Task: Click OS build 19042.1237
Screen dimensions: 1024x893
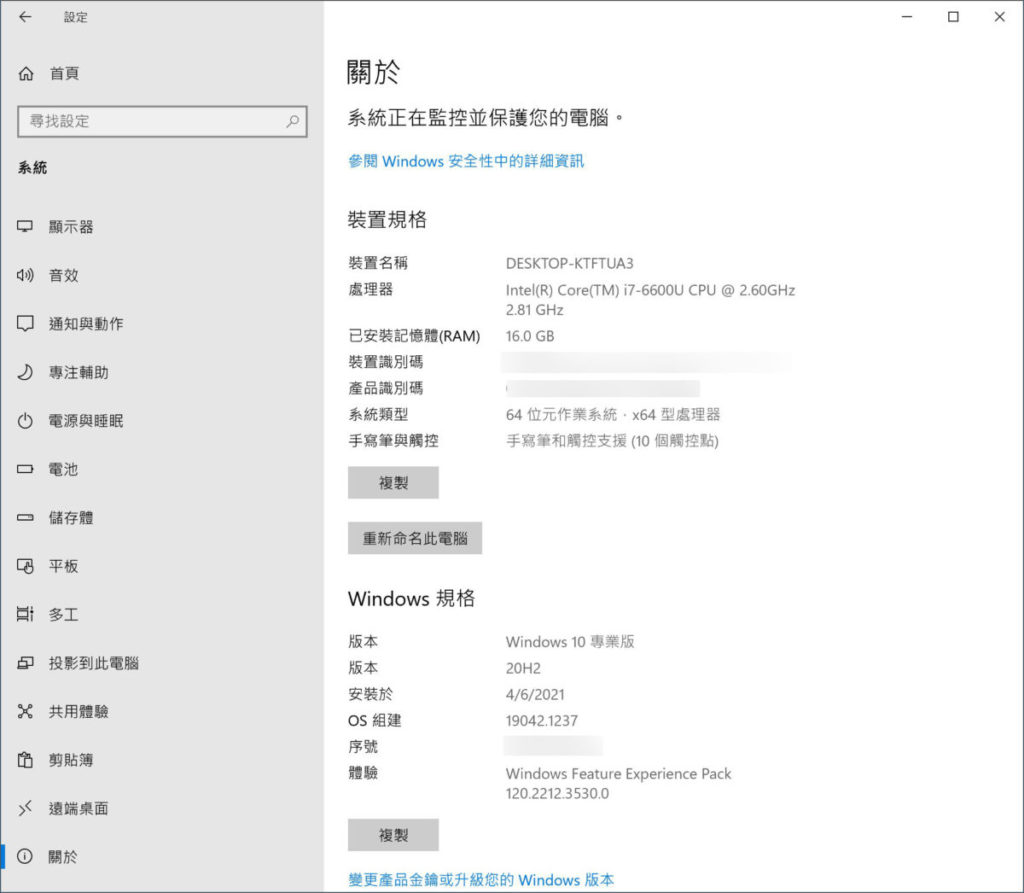Action: (x=541, y=721)
